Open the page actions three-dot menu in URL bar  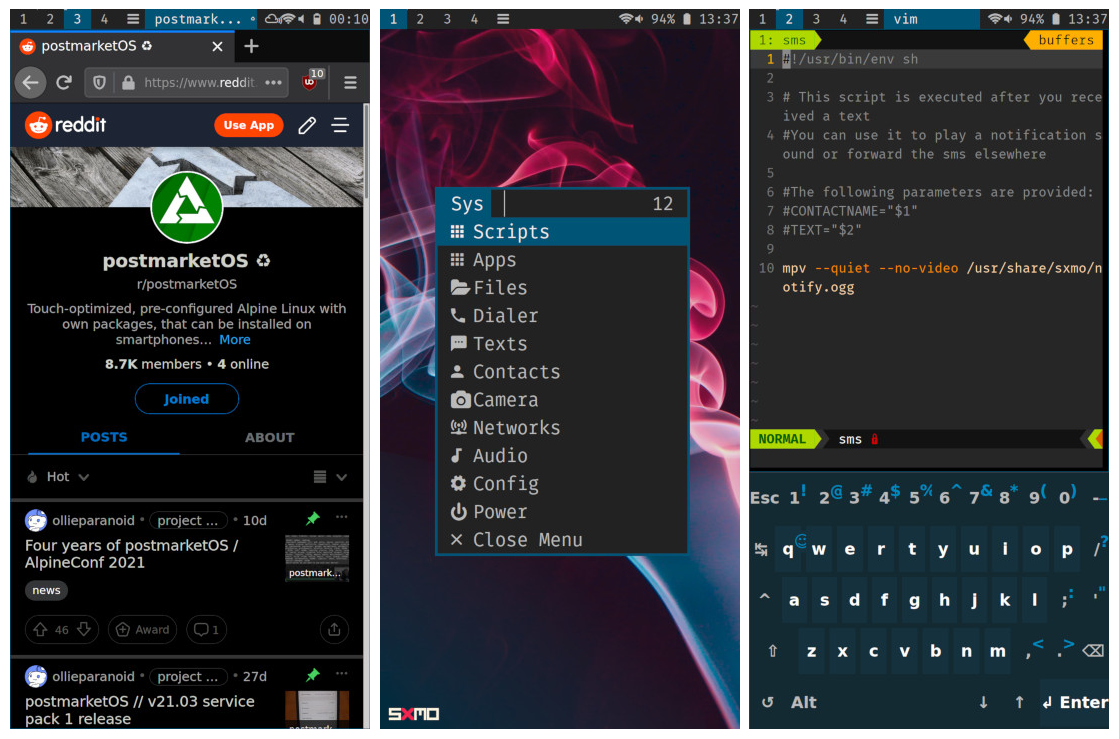(273, 83)
